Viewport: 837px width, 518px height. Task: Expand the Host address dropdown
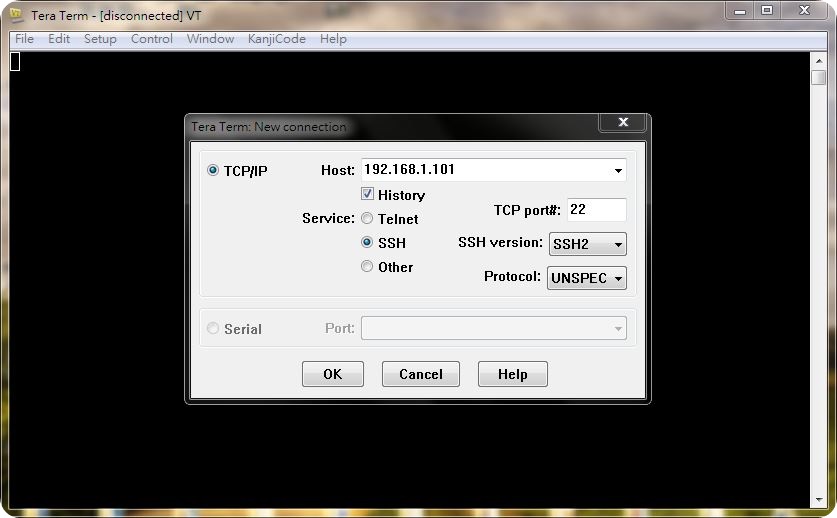click(618, 170)
